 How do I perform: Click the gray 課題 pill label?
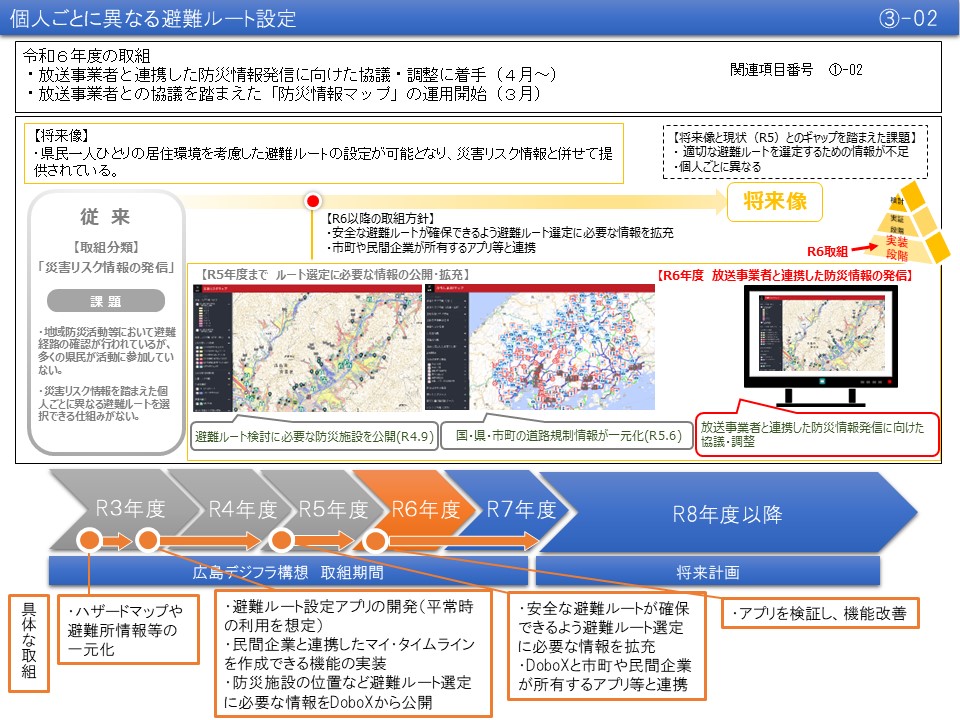(x=105, y=301)
